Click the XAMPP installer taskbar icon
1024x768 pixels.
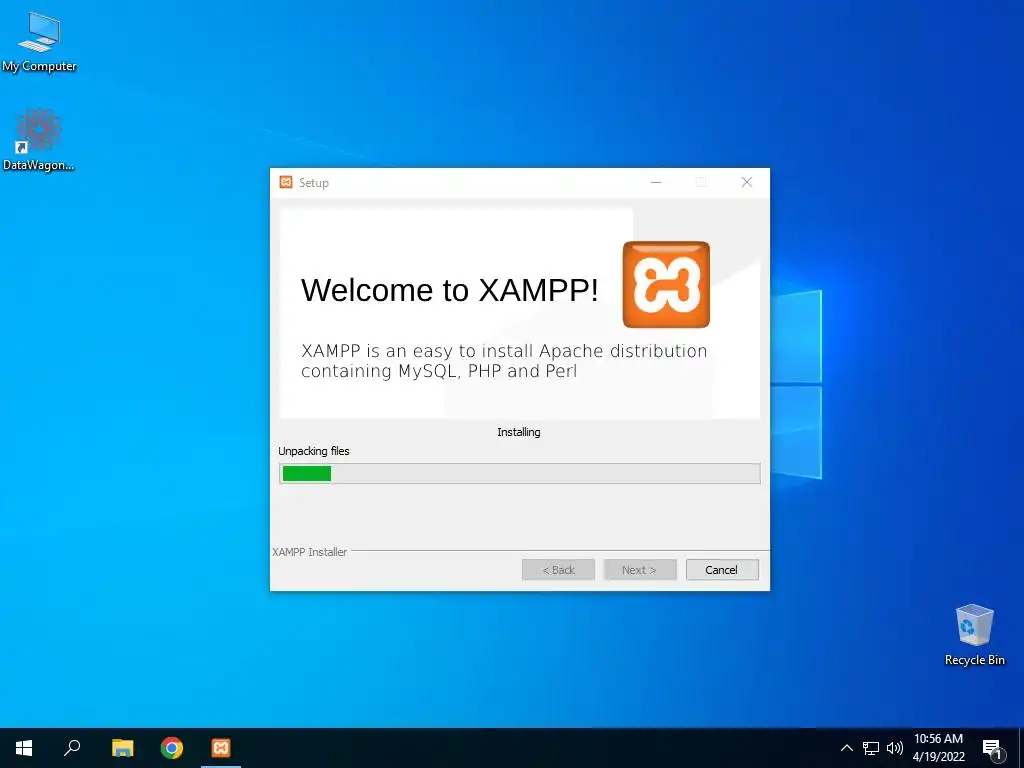tap(221, 748)
